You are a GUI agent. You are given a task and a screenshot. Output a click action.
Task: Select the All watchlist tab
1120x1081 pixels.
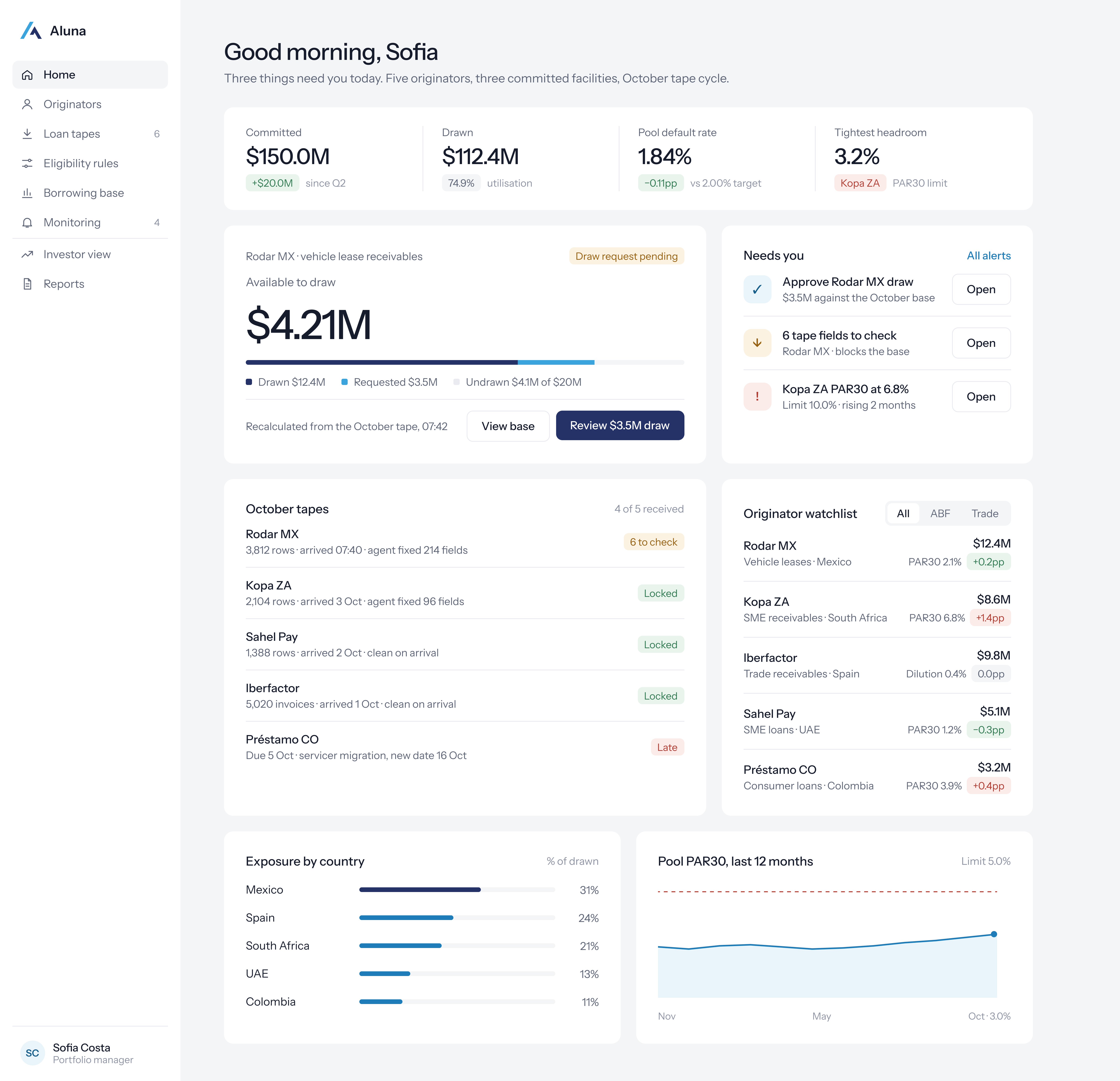click(903, 514)
